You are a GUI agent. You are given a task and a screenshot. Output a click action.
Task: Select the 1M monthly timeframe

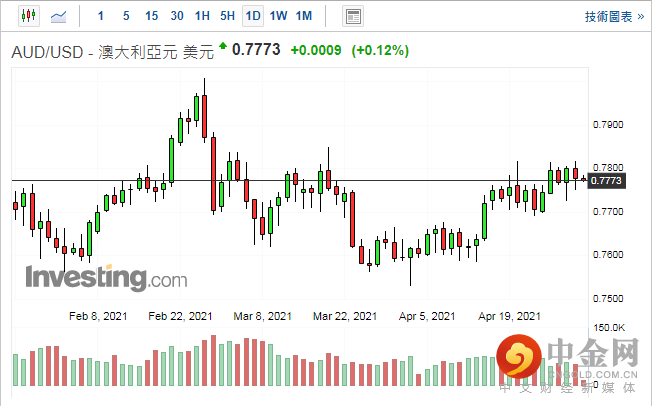coord(304,16)
